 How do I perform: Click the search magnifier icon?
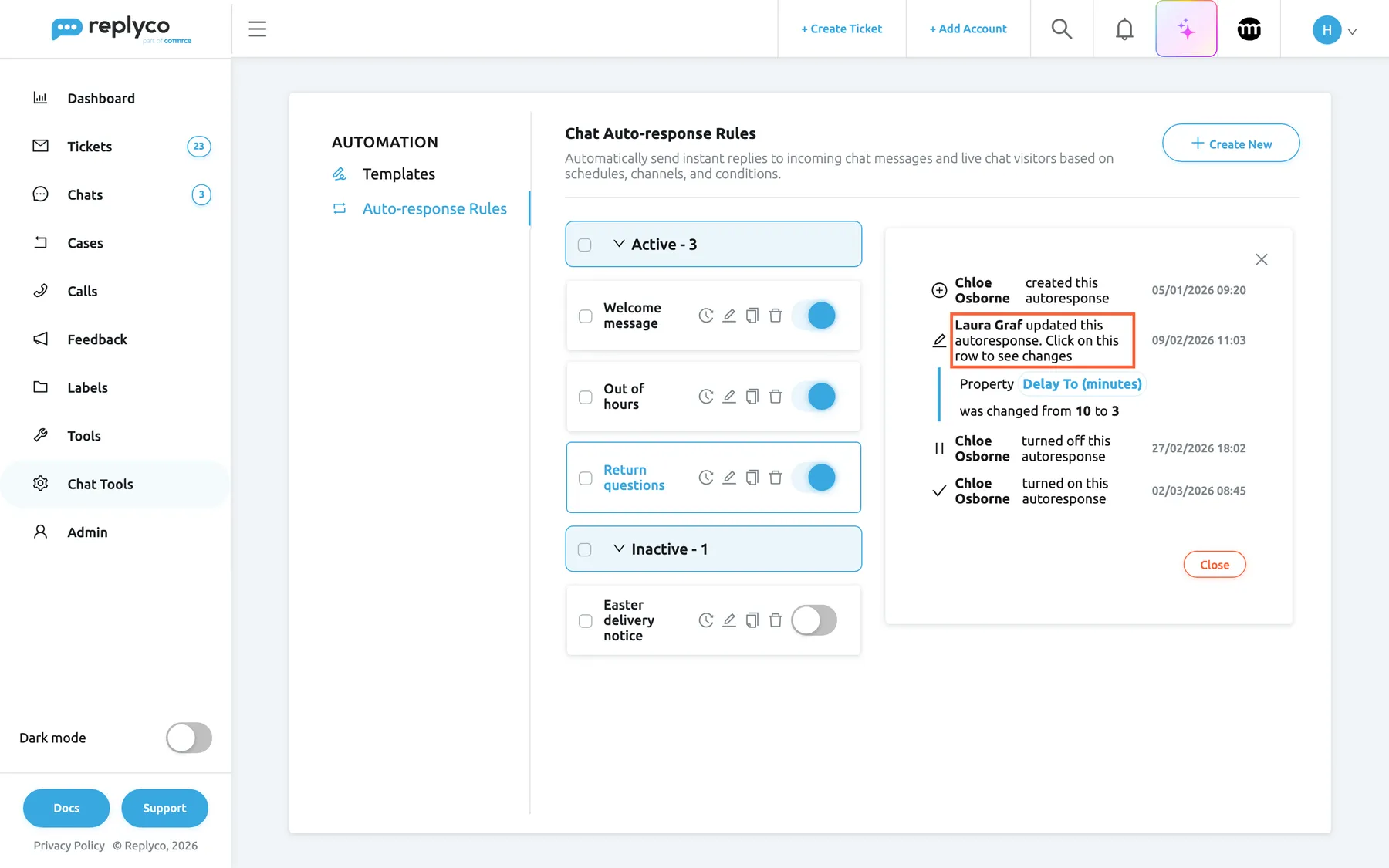coord(1062,29)
